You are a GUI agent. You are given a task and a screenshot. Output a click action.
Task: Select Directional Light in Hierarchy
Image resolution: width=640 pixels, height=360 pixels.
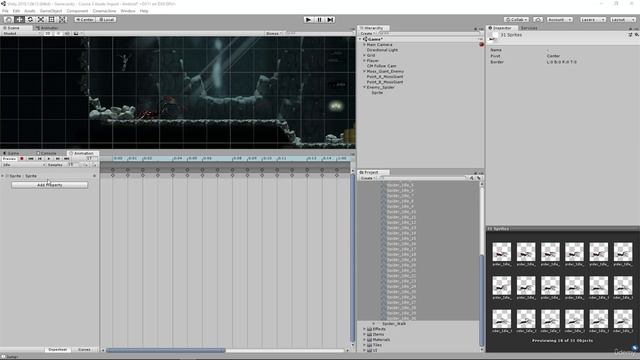382,50
